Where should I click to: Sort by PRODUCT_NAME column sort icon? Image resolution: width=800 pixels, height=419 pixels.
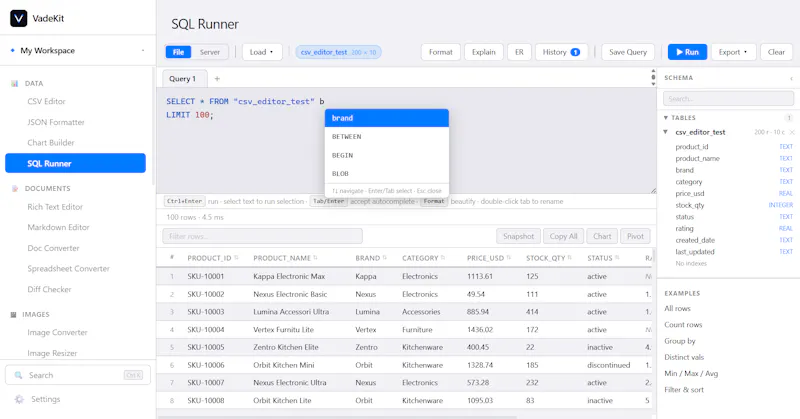(315, 258)
